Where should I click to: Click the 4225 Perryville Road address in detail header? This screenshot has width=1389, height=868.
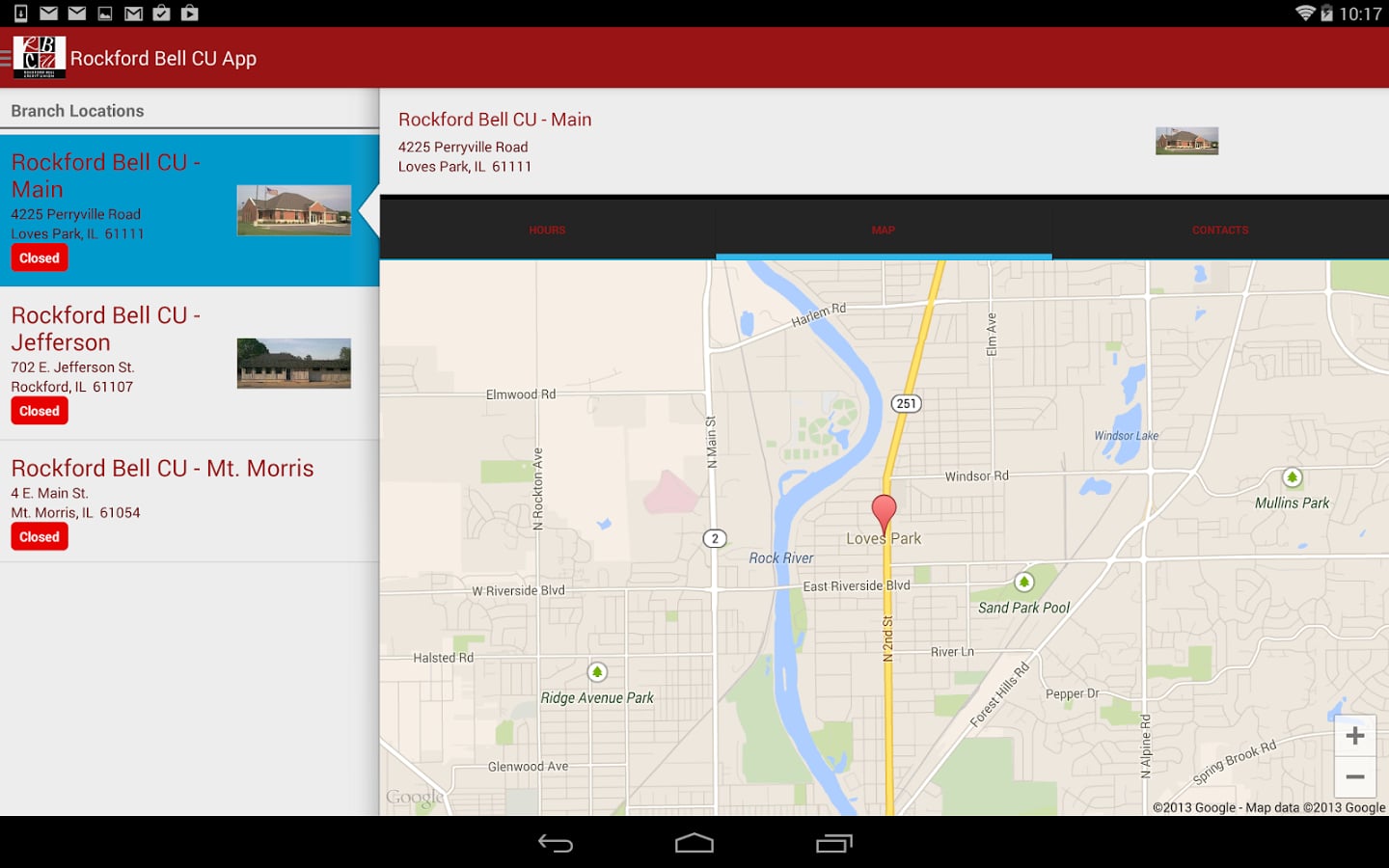463,147
